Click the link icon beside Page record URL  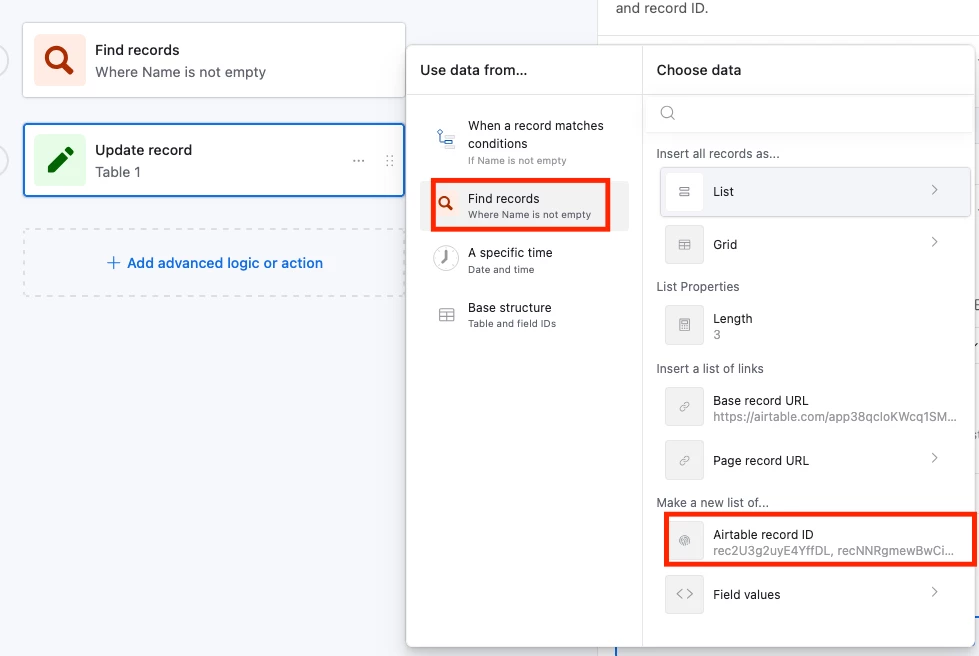tap(684, 460)
